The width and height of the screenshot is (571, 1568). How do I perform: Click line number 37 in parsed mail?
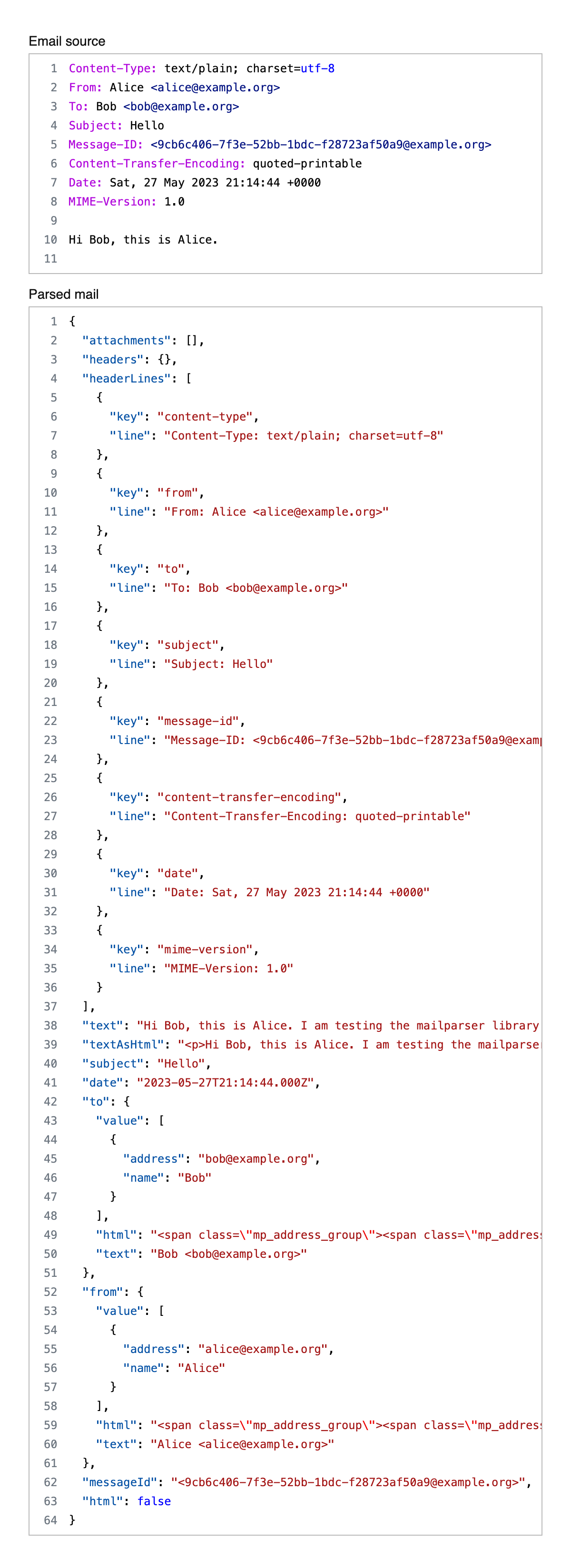pos(50,1007)
